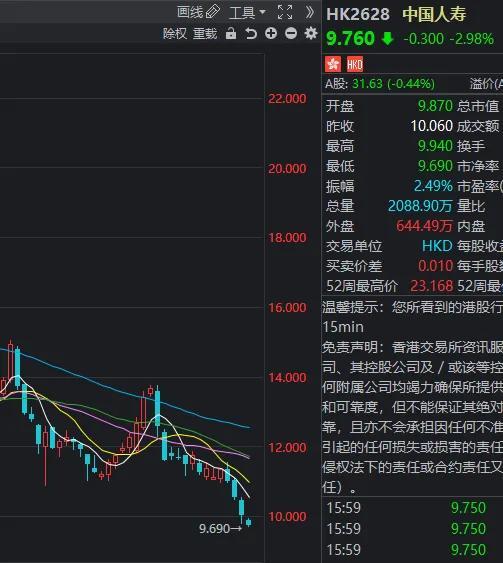Image resolution: width=503 pixels, height=563 pixels.
Task: Click the HKD currency badge
Action: coord(355,65)
